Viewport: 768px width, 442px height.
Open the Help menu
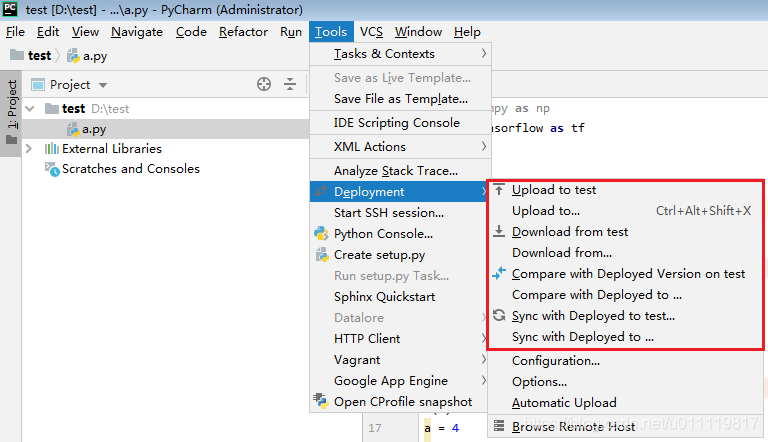tap(467, 32)
